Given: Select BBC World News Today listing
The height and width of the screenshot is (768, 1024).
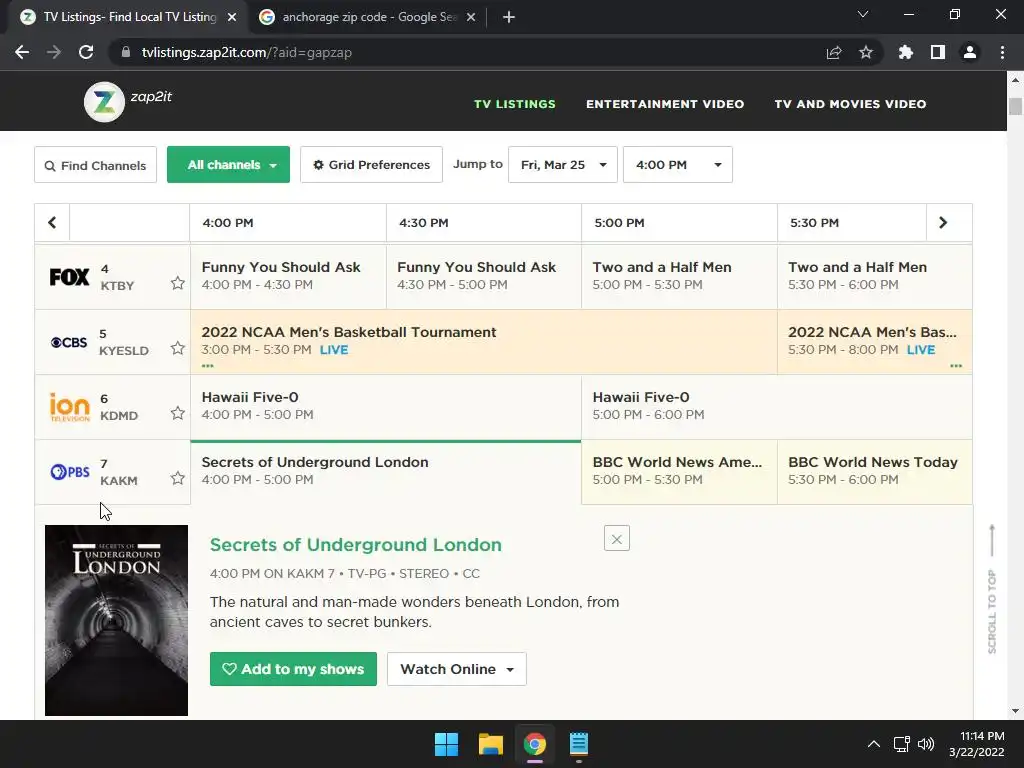Looking at the screenshot, I should click(x=874, y=472).
